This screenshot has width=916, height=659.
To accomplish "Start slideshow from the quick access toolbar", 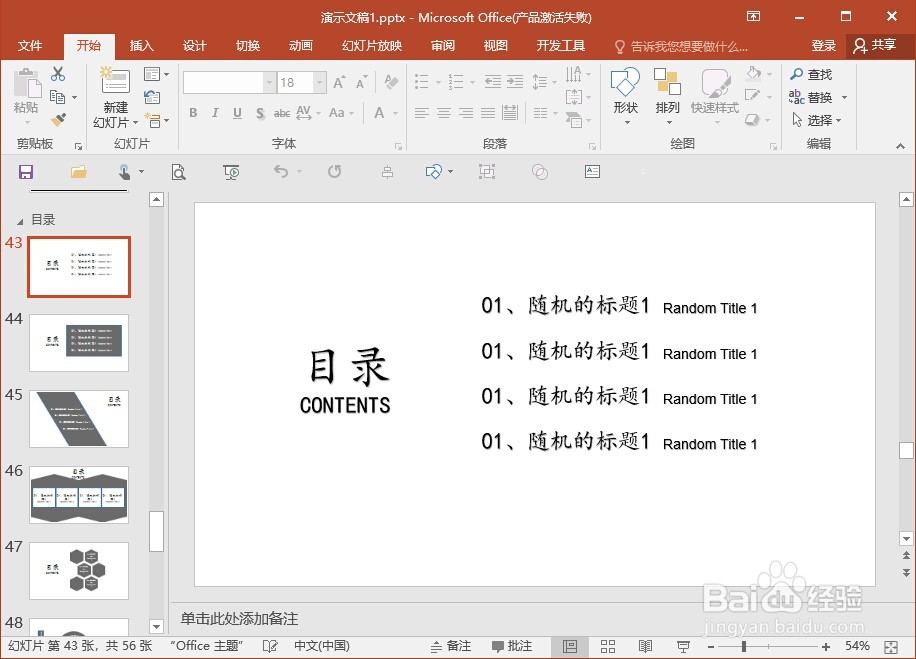I will click(232, 172).
